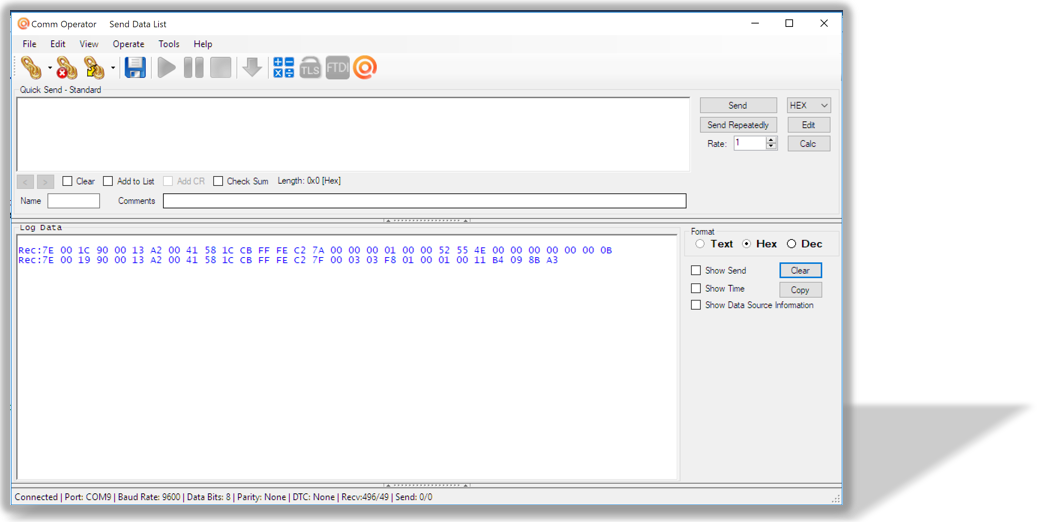Open the View menu
Viewport: 1040px width, 522px height.
click(x=89, y=44)
